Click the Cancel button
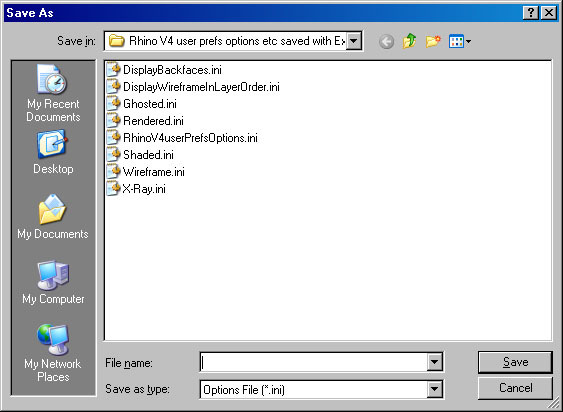This screenshot has height=412, width=563. pos(515,388)
